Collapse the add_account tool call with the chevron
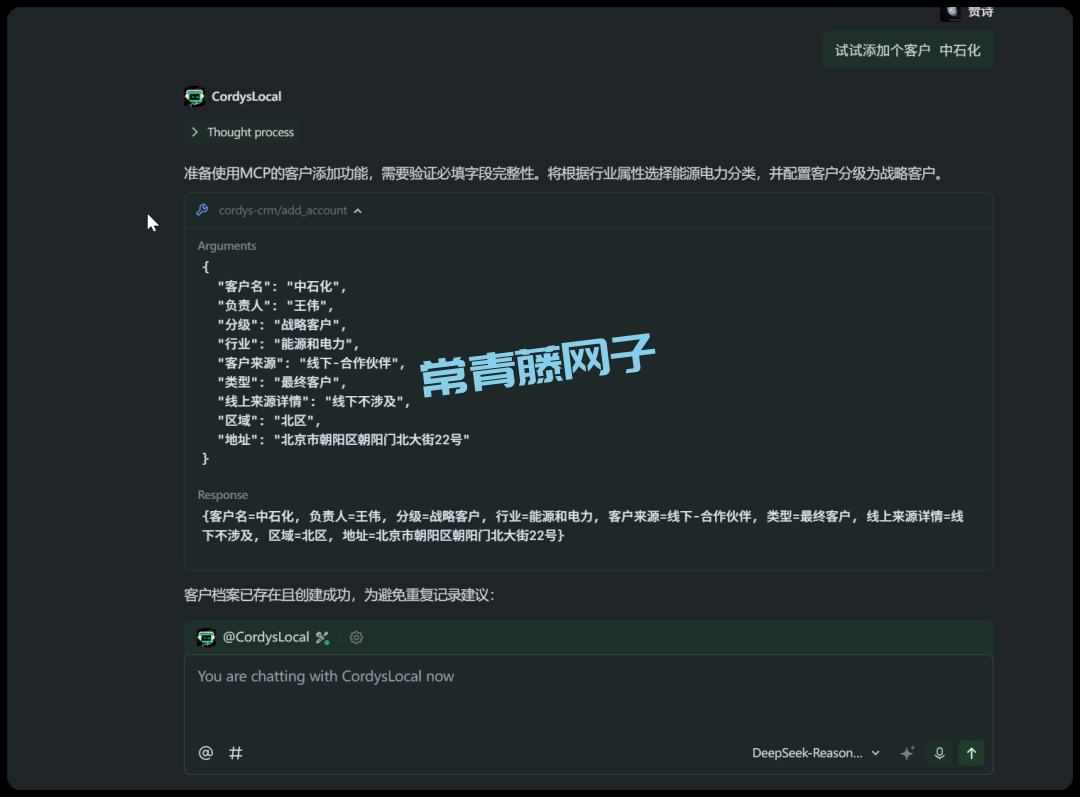1080x797 pixels. pyautogui.click(x=358, y=211)
